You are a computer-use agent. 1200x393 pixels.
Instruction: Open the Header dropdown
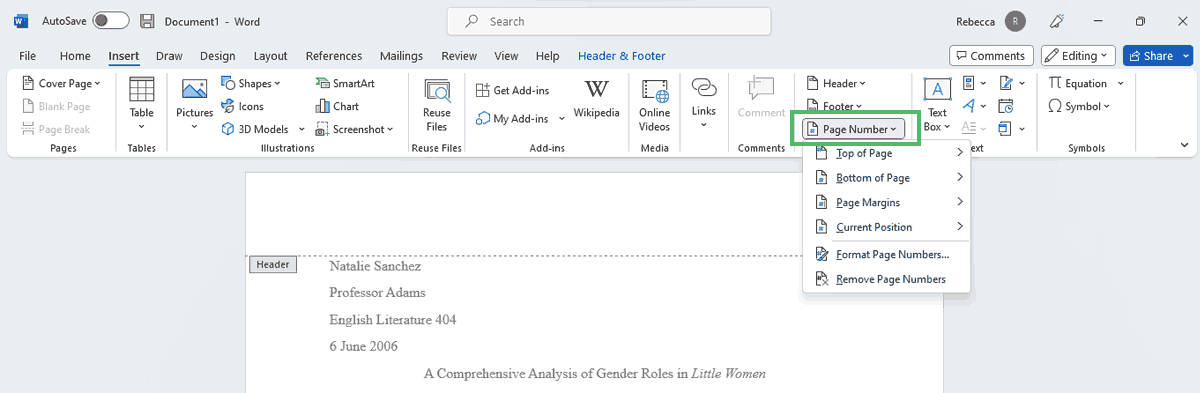(x=836, y=83)
